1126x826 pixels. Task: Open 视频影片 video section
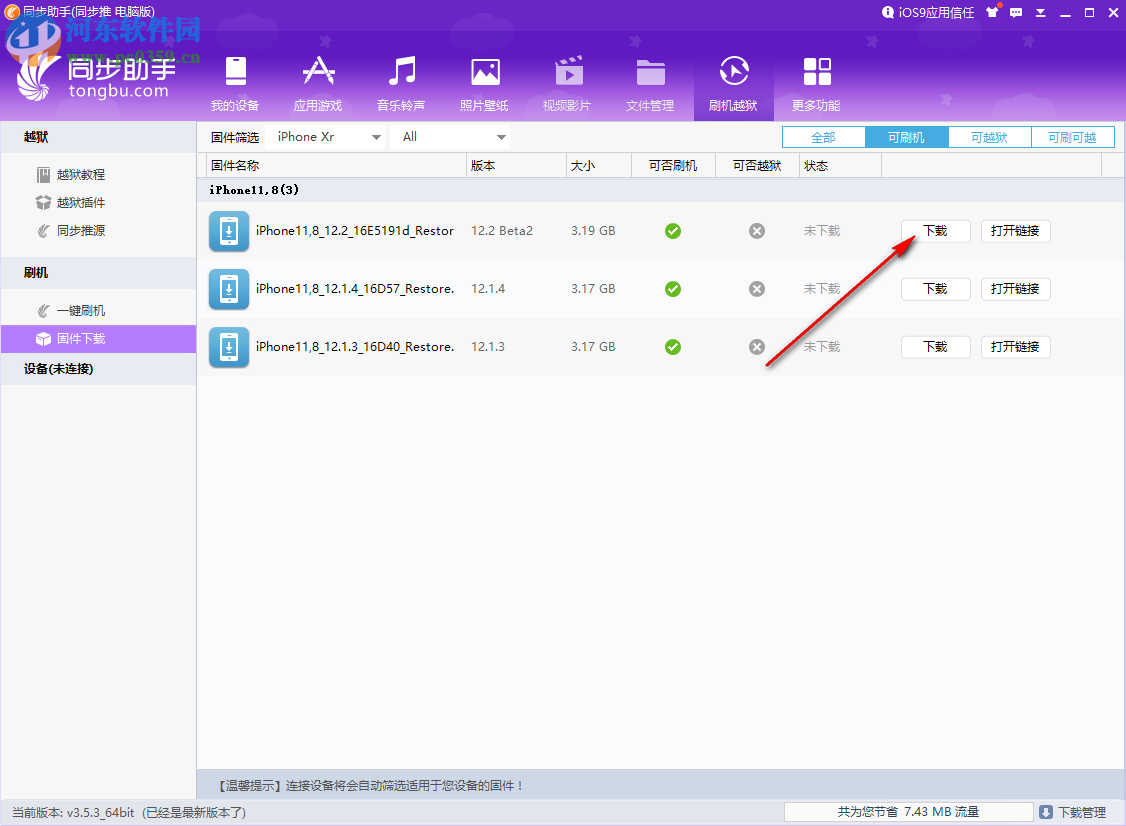point(567,85)
